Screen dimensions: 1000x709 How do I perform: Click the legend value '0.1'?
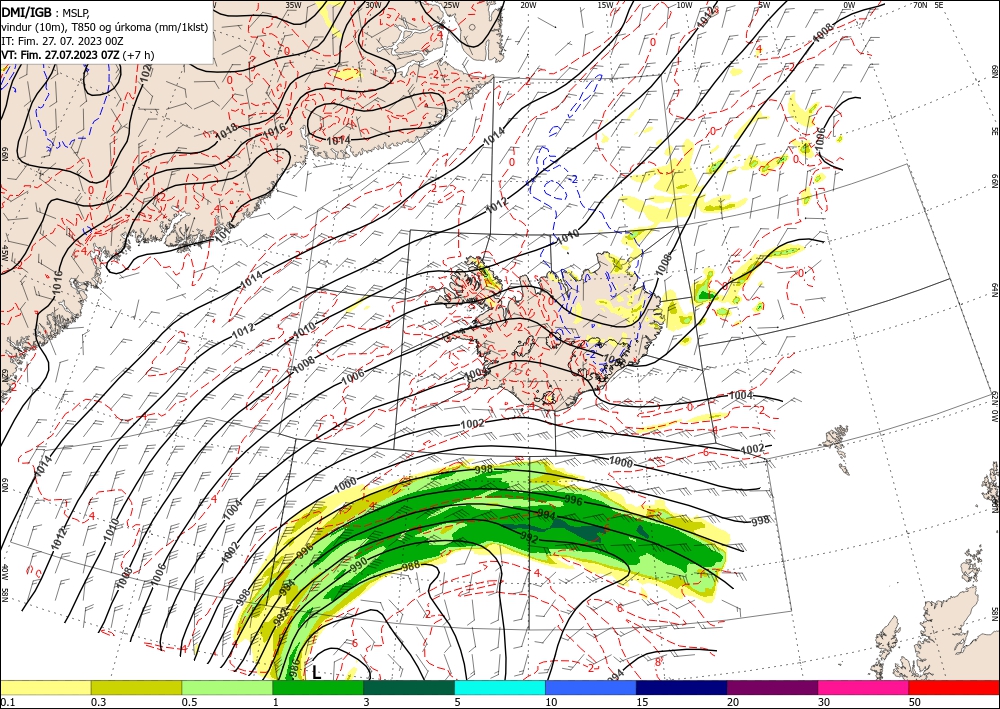point(6,702)
